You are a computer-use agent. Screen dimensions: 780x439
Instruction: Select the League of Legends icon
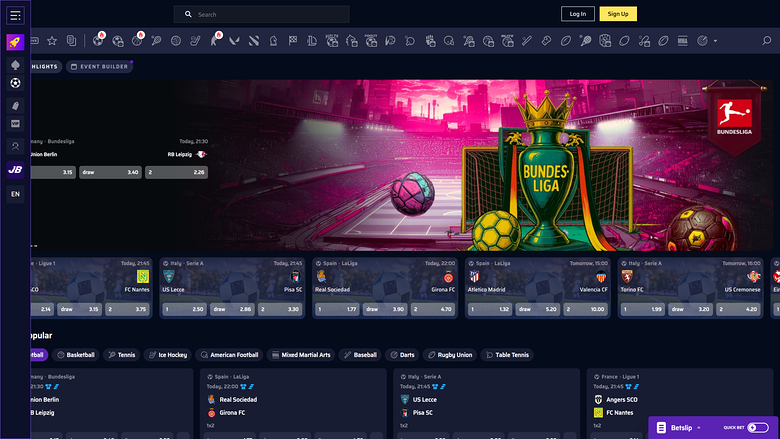click(312, 41)
